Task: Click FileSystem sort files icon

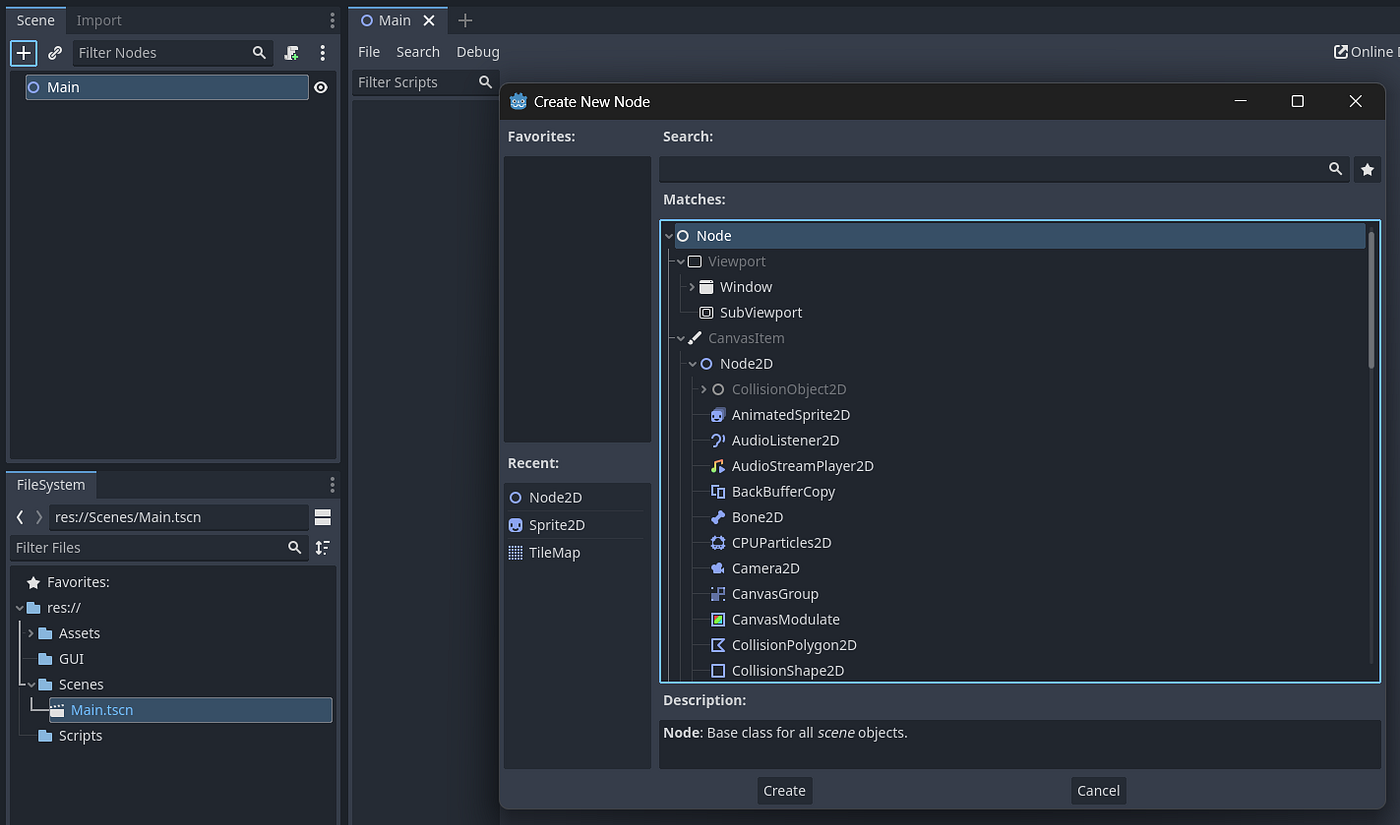Action: tap(322, 547)
